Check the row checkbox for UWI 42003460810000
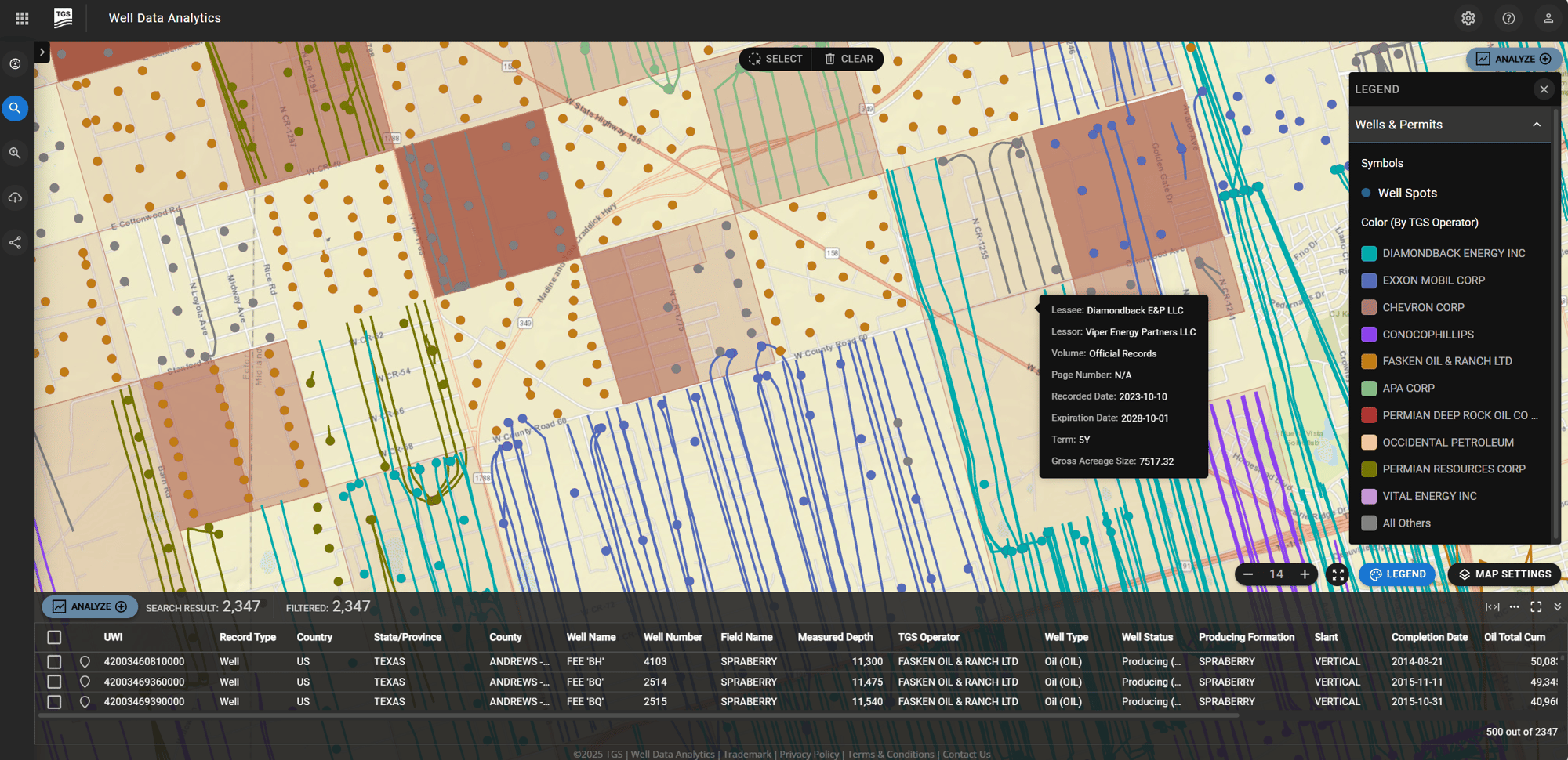Viewport: 1568px width, 760px height. [53, 661]
